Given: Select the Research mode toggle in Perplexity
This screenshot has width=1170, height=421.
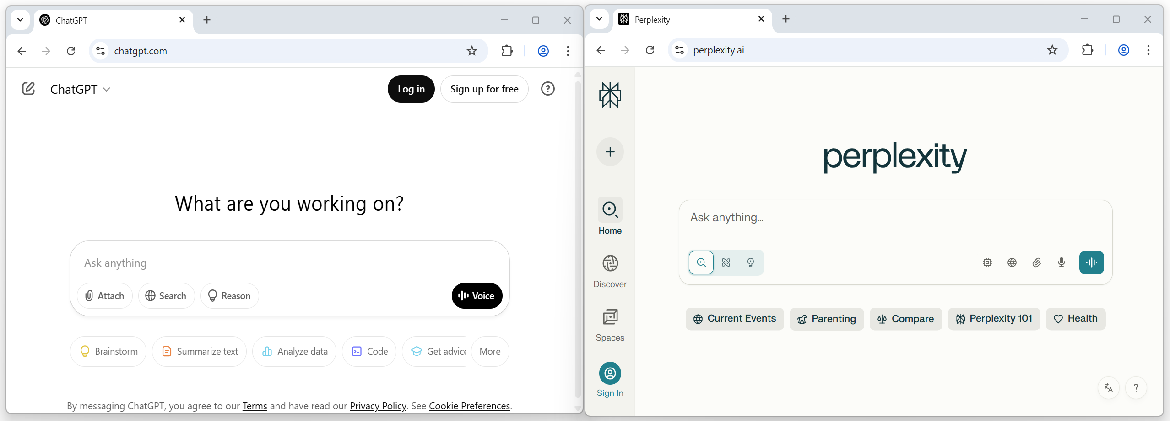Looking at the screenshot, I should 726,263.
